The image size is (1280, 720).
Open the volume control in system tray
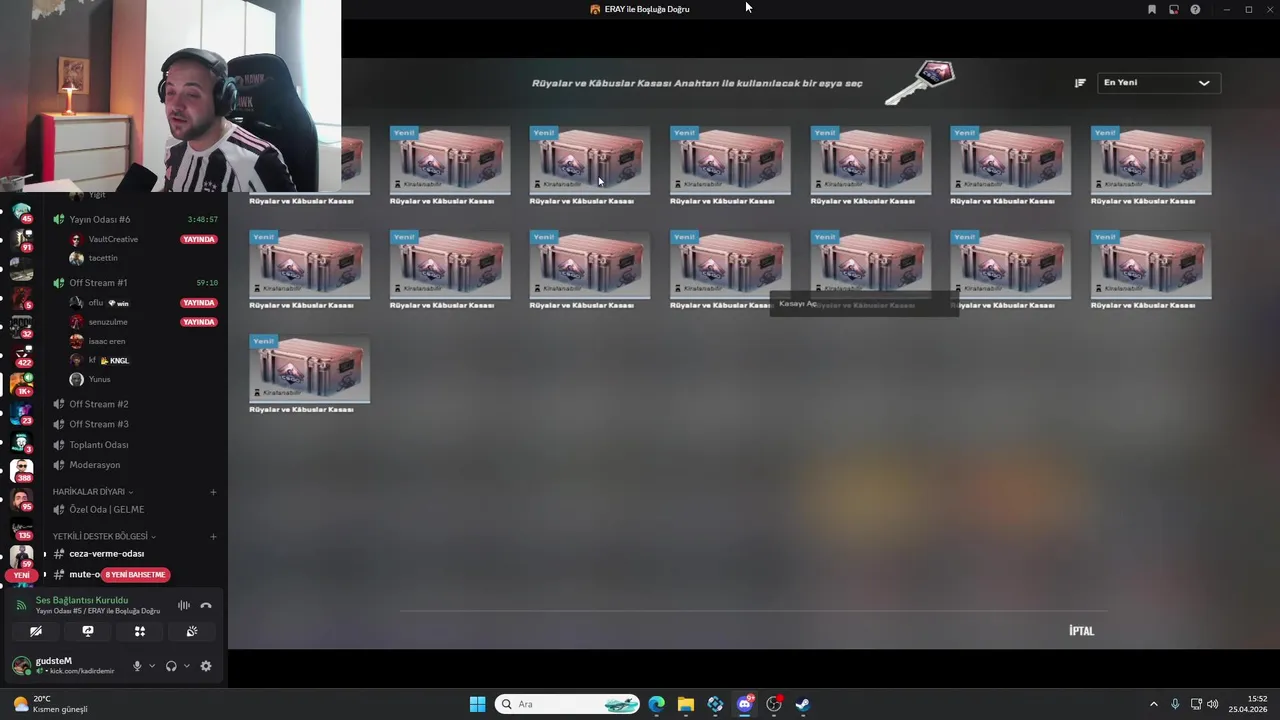pos(1213,704)
